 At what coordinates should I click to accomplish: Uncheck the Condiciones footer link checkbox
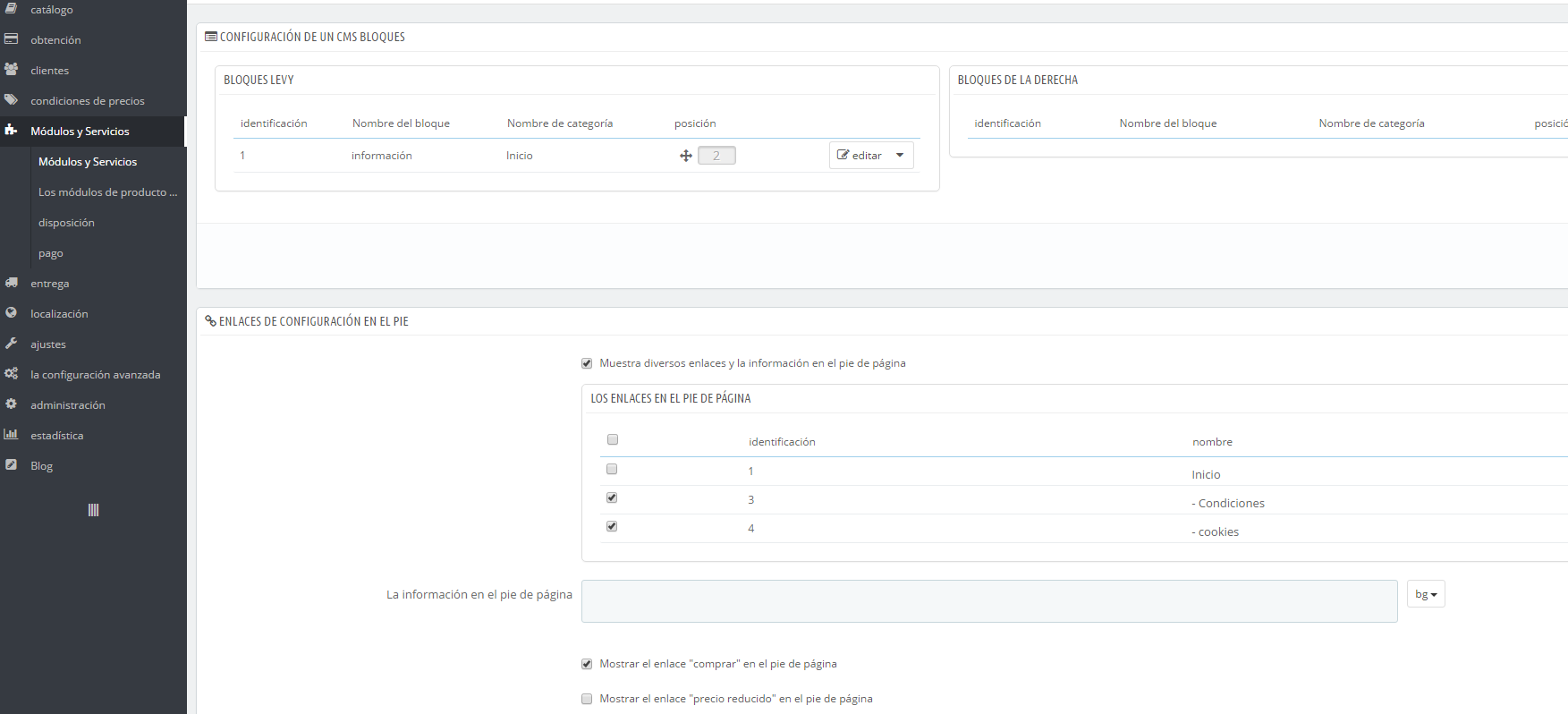pyautogui.click(x=612, y=497)
